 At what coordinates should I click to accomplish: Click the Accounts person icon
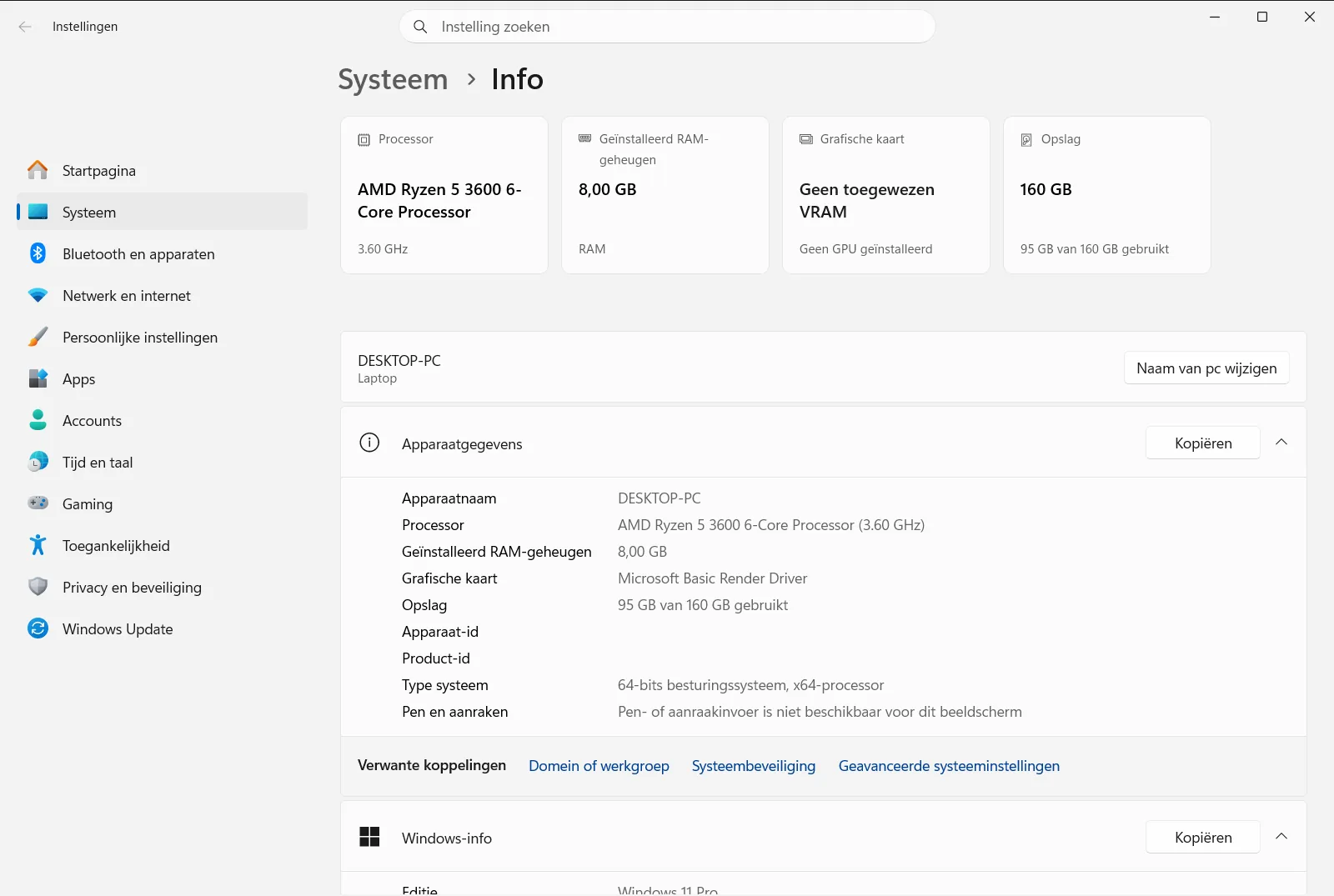38,420
